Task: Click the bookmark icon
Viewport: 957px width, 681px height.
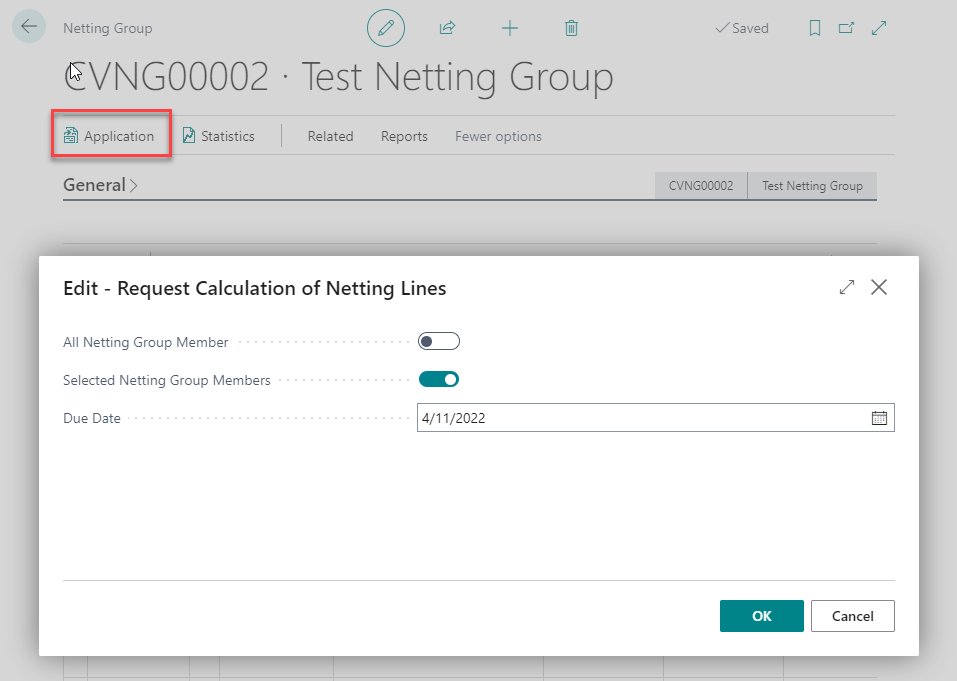Action: pyautogui.click(x=815, y=28)
